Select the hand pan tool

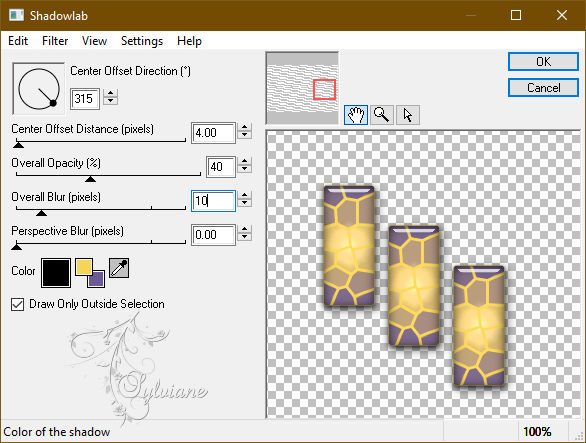(x=356, y=115)
